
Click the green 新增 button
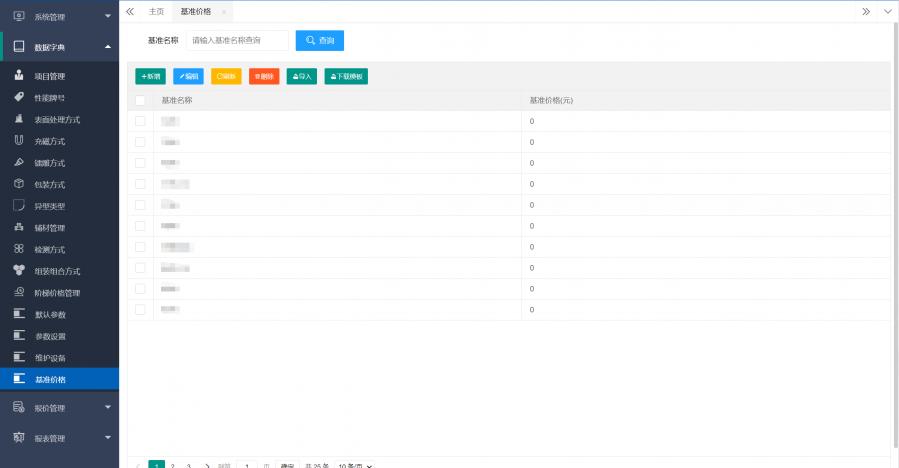[x=151, y=76]
